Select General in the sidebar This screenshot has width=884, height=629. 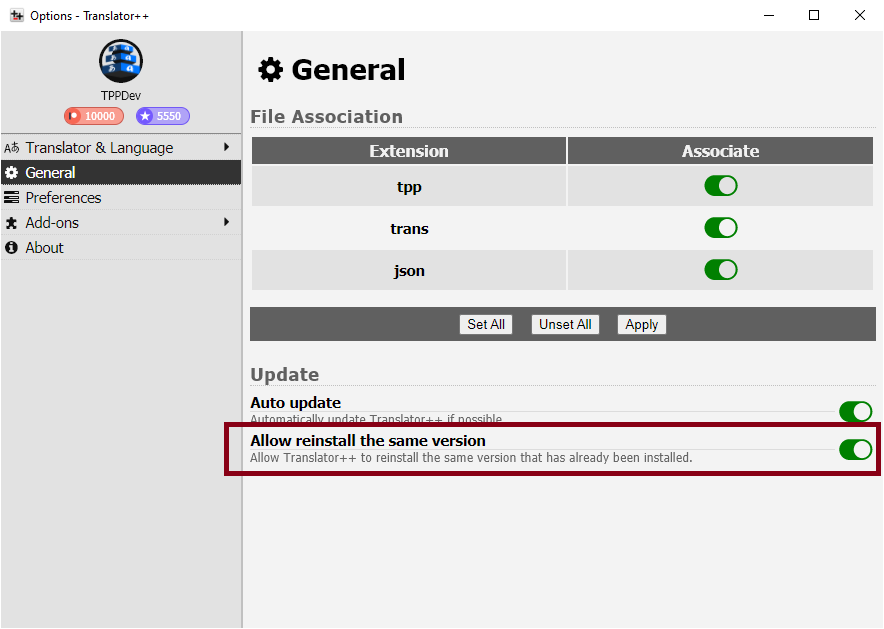(121, 172)
